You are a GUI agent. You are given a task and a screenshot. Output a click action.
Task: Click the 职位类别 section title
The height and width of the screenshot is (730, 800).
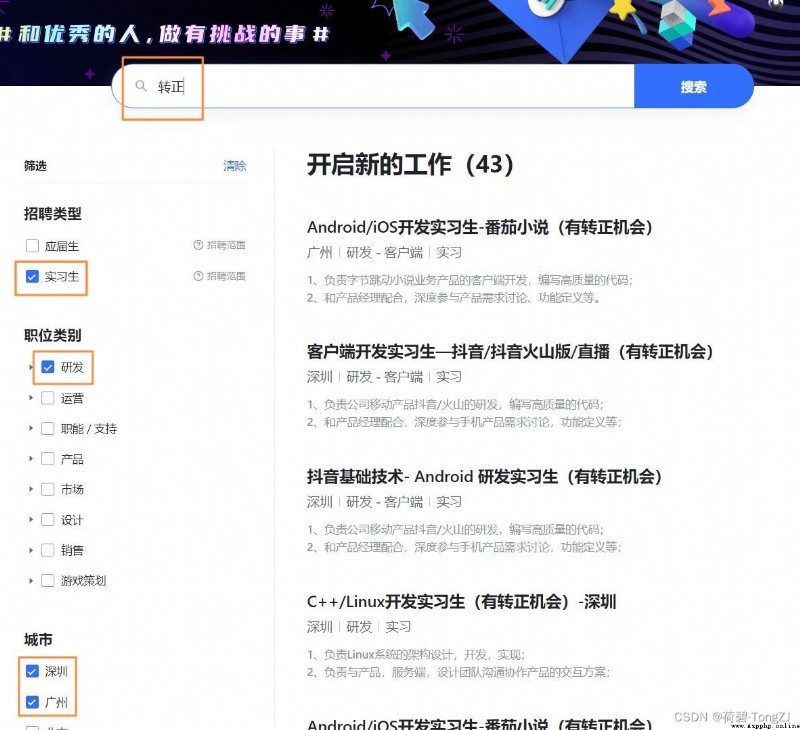click(x=53, y=335)
